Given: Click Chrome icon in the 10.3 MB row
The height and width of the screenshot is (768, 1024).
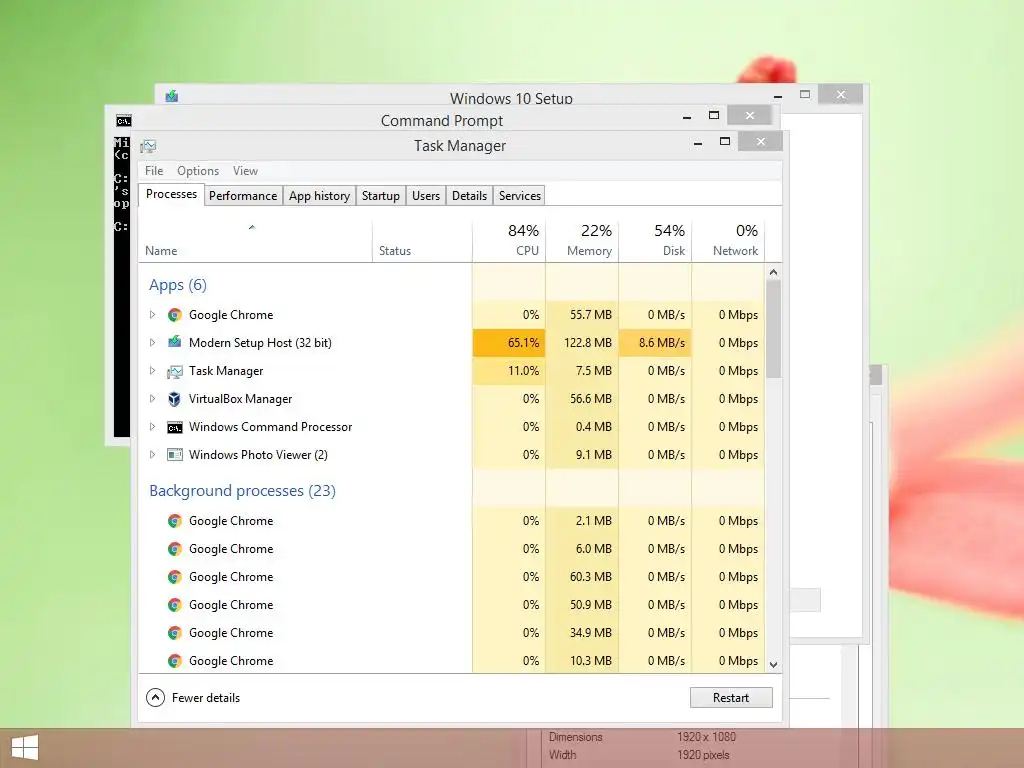Looking at the screenshot, I should 174,661.
